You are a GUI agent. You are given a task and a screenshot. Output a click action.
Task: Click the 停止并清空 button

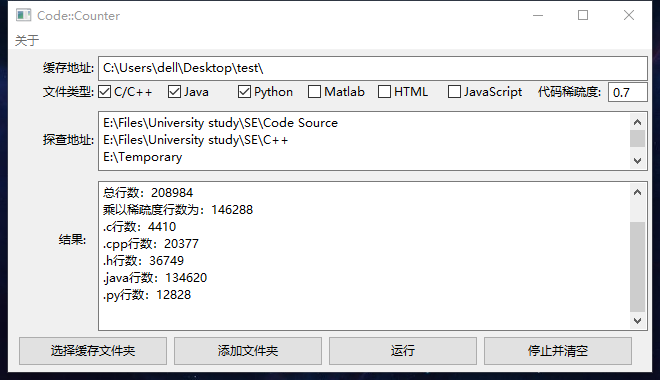[558, 351]
